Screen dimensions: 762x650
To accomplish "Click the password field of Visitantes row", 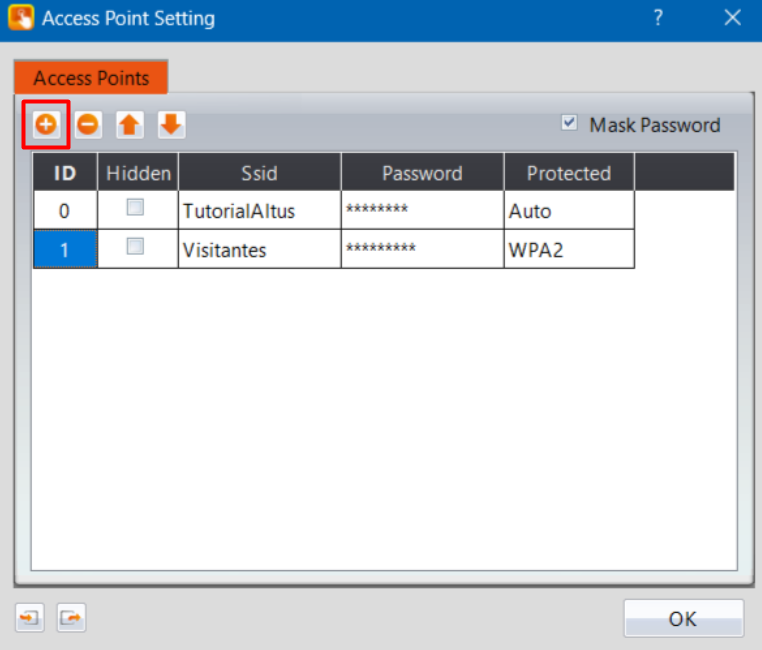I will tap(421, 250).
